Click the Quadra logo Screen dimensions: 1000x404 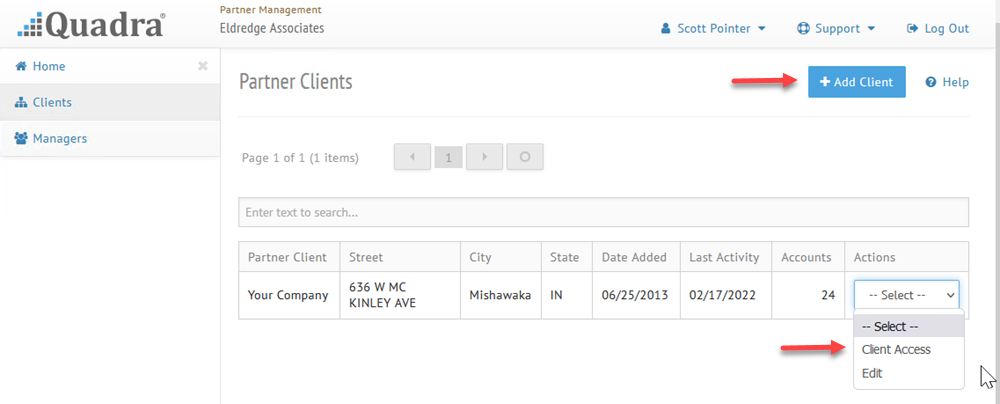[91, 24]
